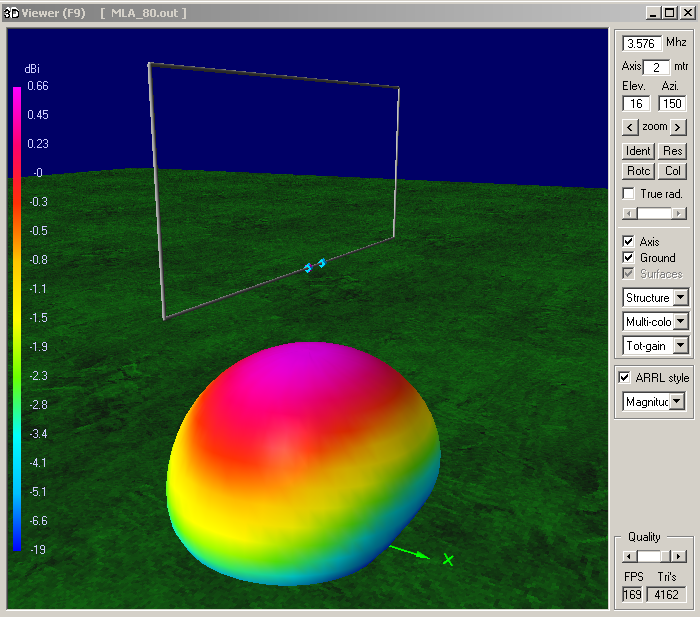Viewport: 700px width, 617px height.
Task: Uncheck the Axis checkbox
Action: point(628,242)
